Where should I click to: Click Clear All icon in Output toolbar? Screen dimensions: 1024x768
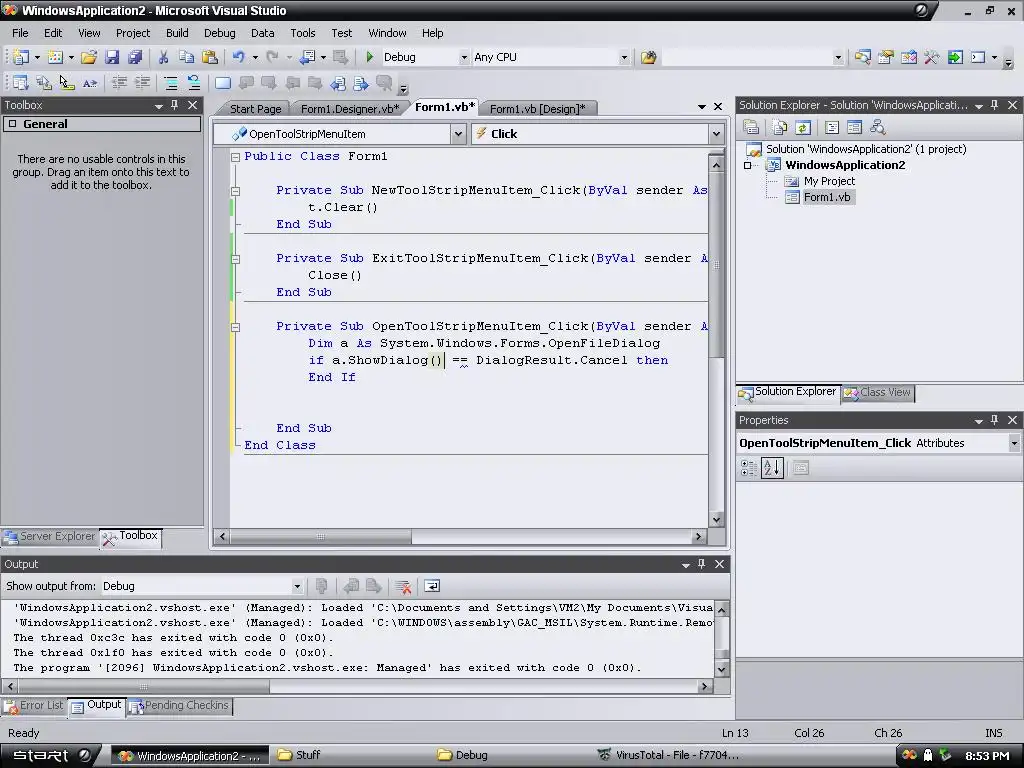[403, 586]
